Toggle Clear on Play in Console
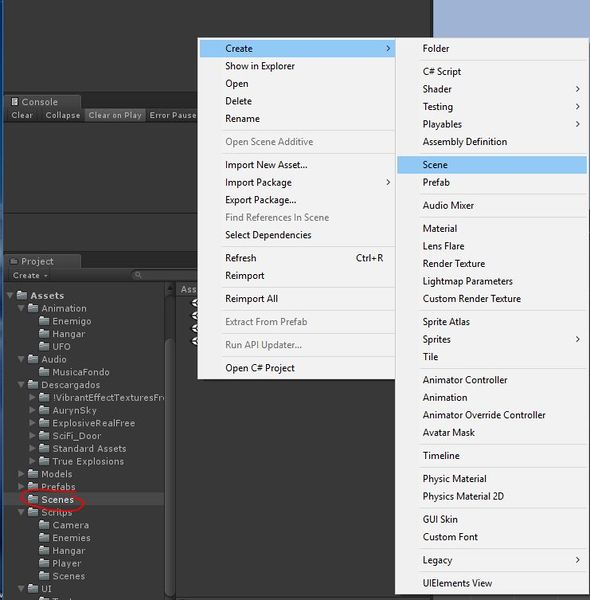The height and width of the screenshot is (600, 590). pos(115,115)
